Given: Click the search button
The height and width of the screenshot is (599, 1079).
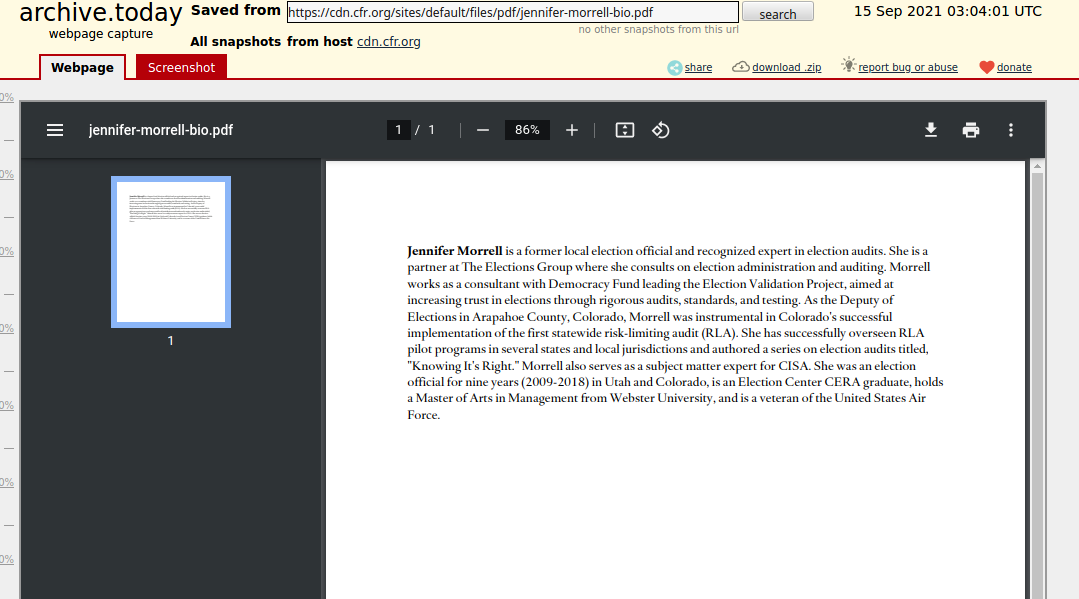Looking at the screenshot, I should (778, 13).
